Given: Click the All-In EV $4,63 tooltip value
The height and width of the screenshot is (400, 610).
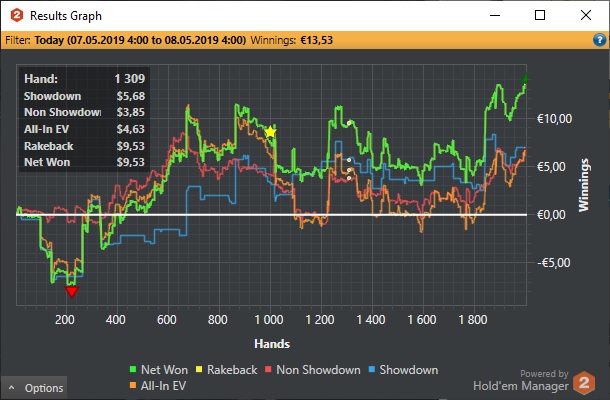Looking at the screenshot, I should click(x=131, y=129).
